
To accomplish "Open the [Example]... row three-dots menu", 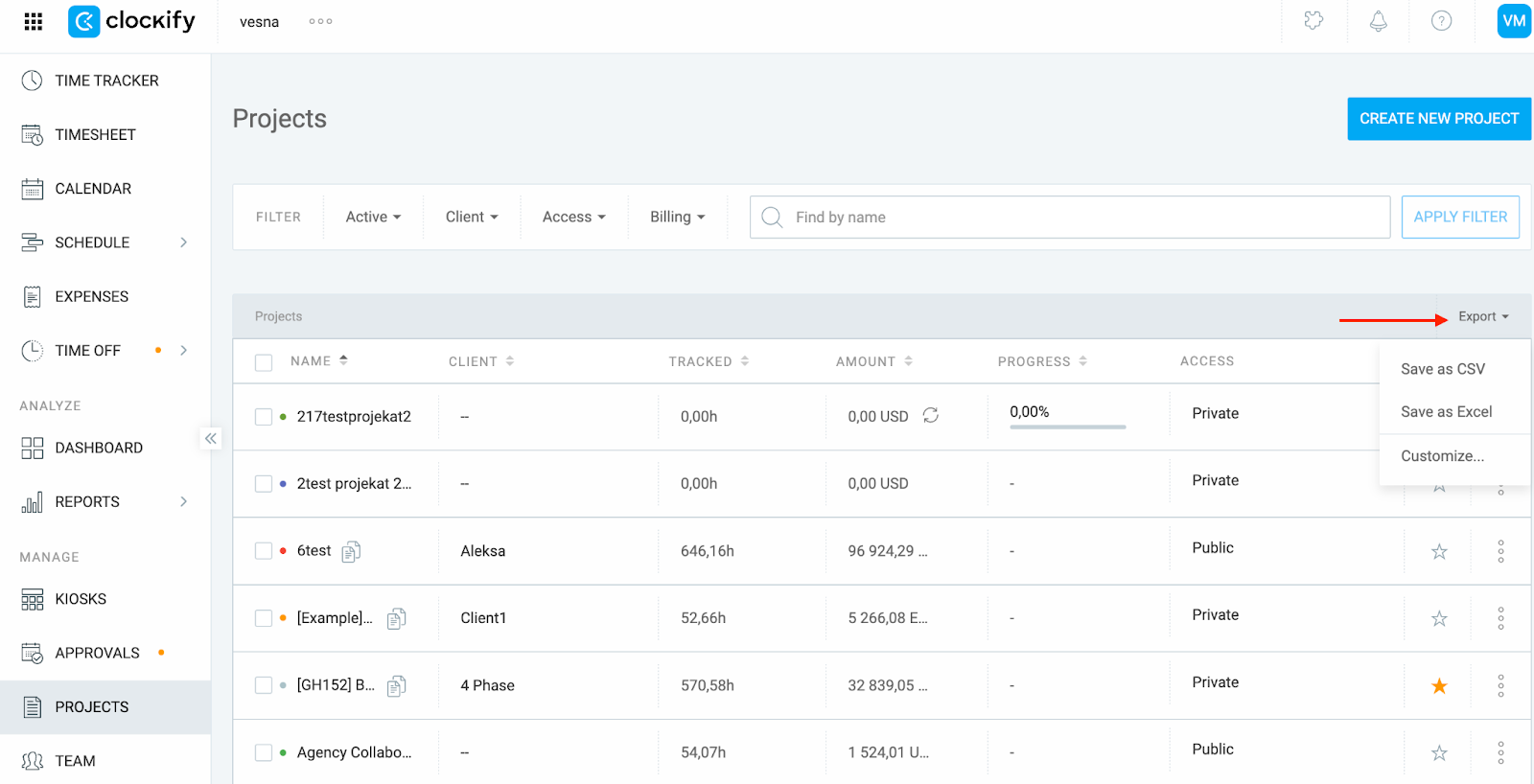I will (x=1500, y=618).
